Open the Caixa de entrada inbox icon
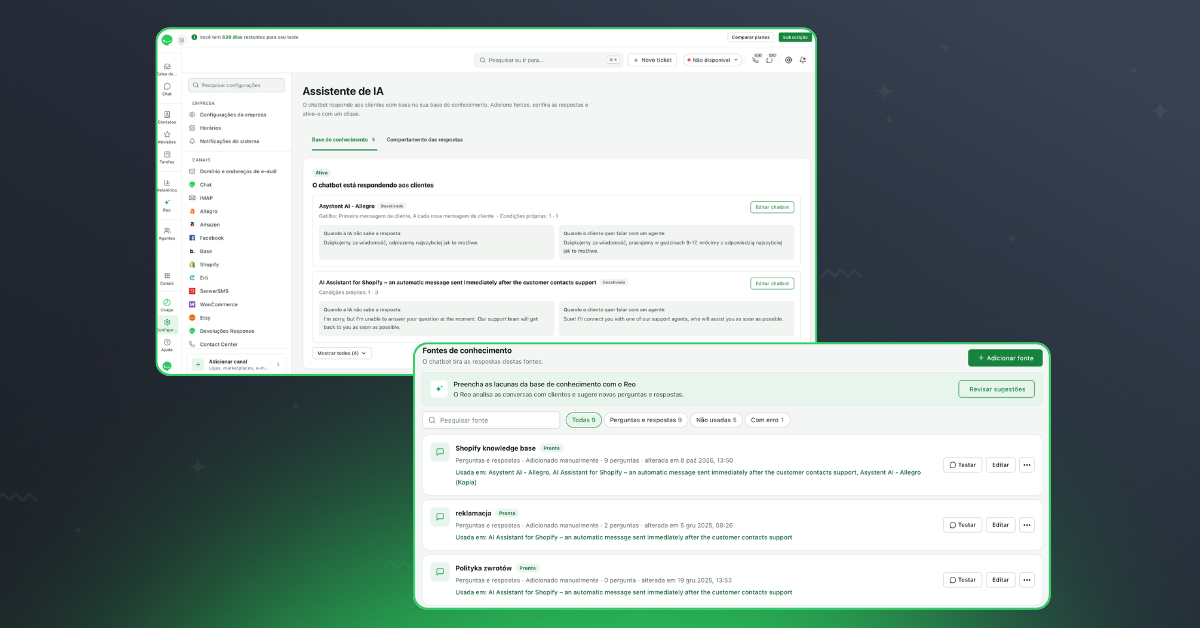The width and height of the screenshot is (1200, 628). [167, 67]
